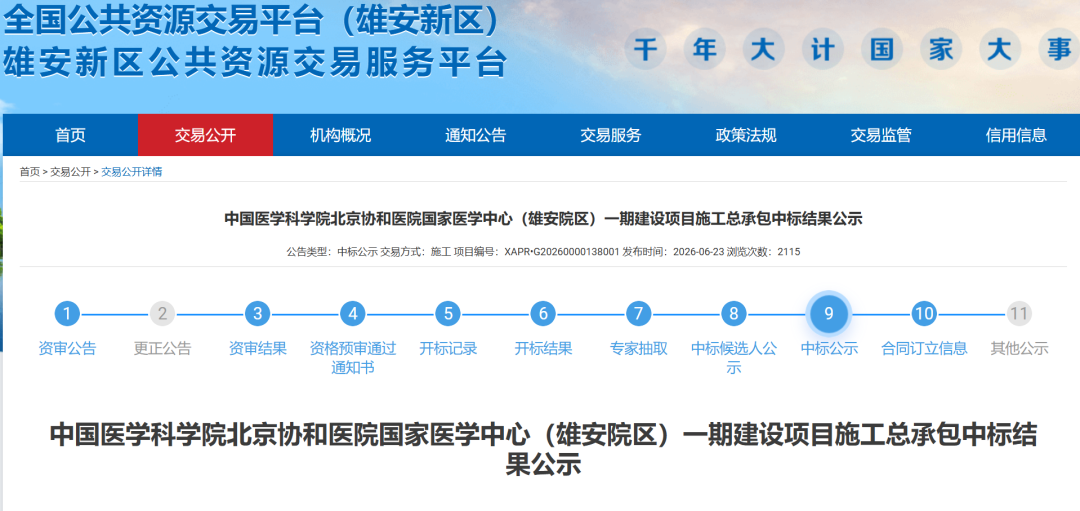This screenshot has height=511, width=1080.
Task: Open the 更正公告 step label
Action: (x=162, y=348)
